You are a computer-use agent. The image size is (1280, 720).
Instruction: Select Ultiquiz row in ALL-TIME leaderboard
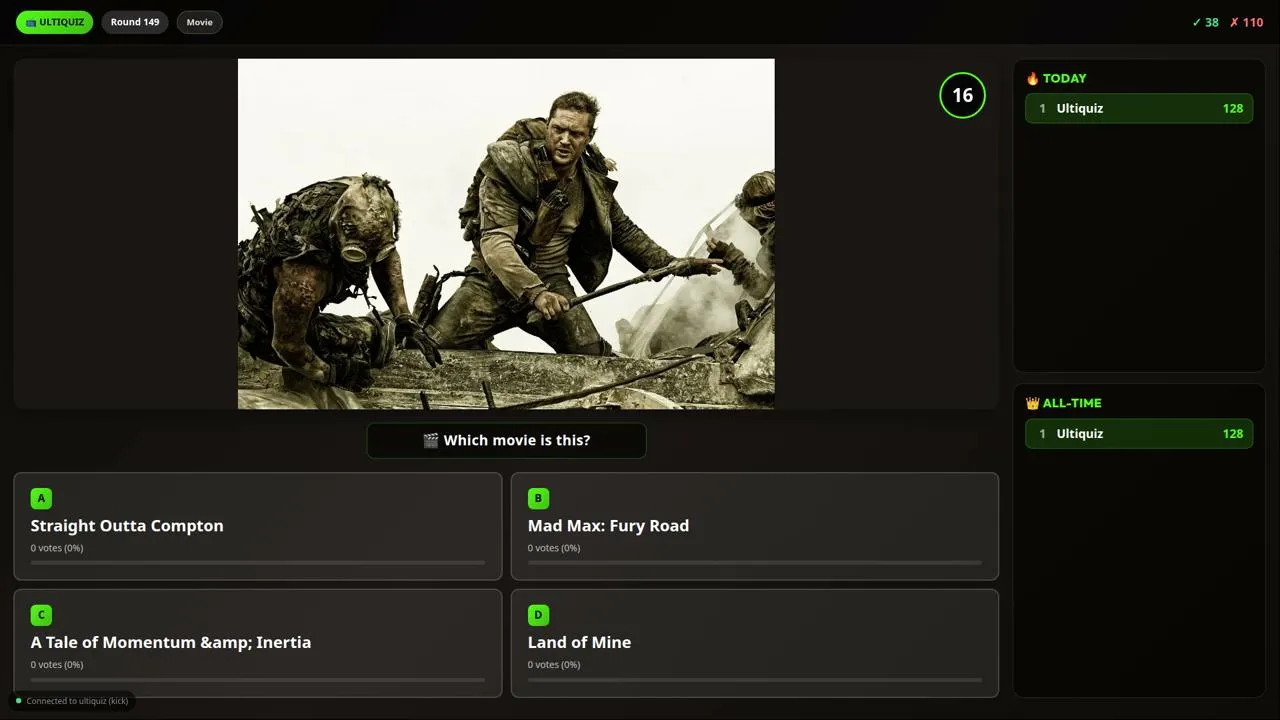[x=1139, y=434]
